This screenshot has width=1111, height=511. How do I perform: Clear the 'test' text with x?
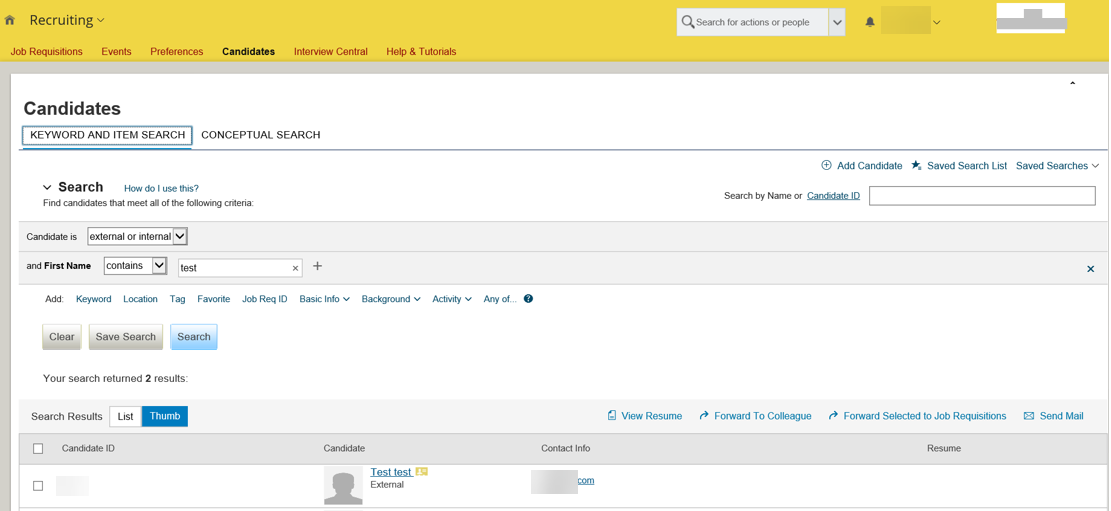click(295, 269)
